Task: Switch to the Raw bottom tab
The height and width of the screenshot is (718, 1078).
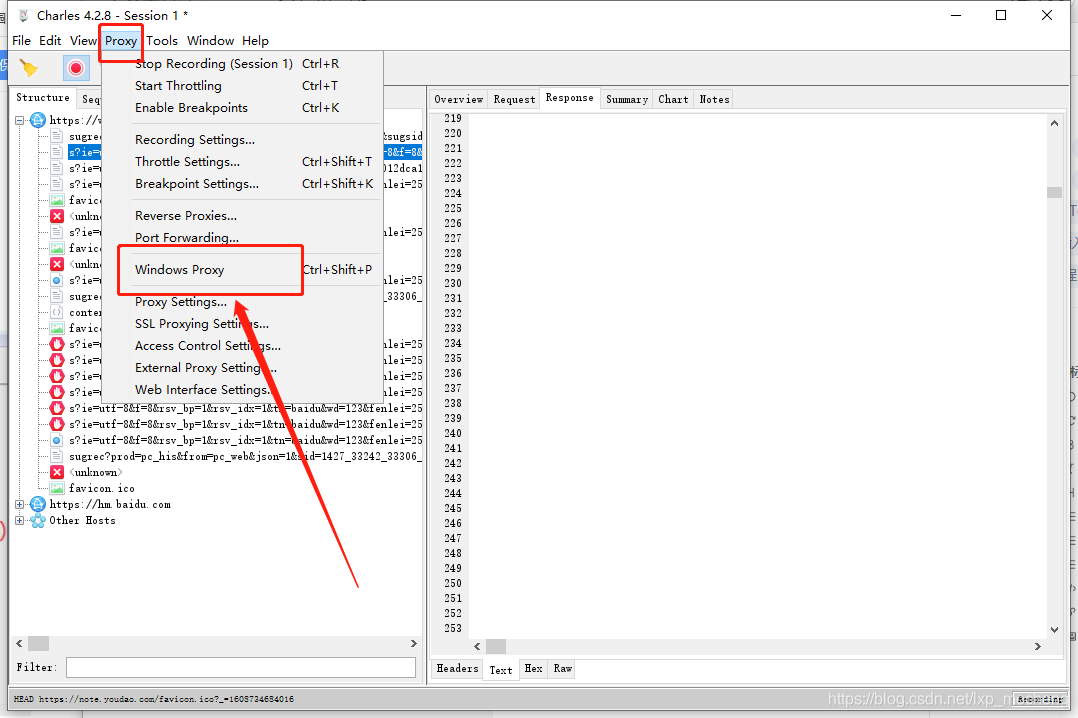Action: (x=563, y=668)
